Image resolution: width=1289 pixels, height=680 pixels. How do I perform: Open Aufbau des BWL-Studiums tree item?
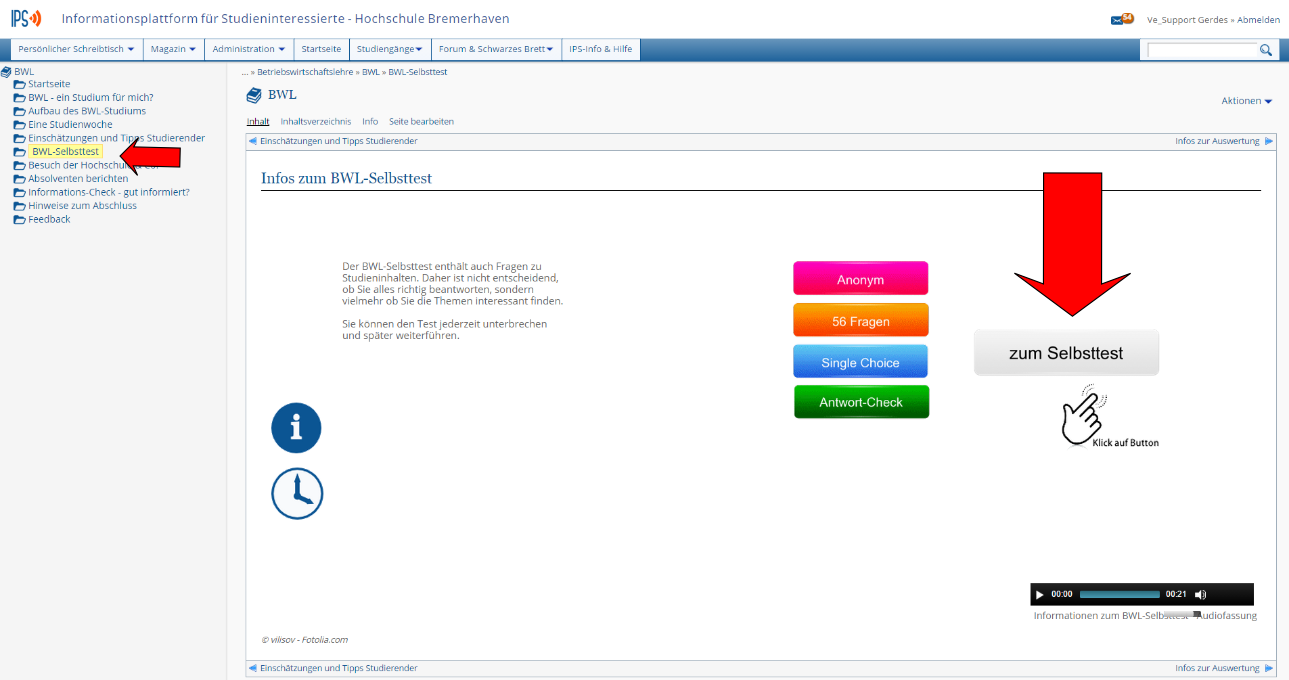coord(87,111)
